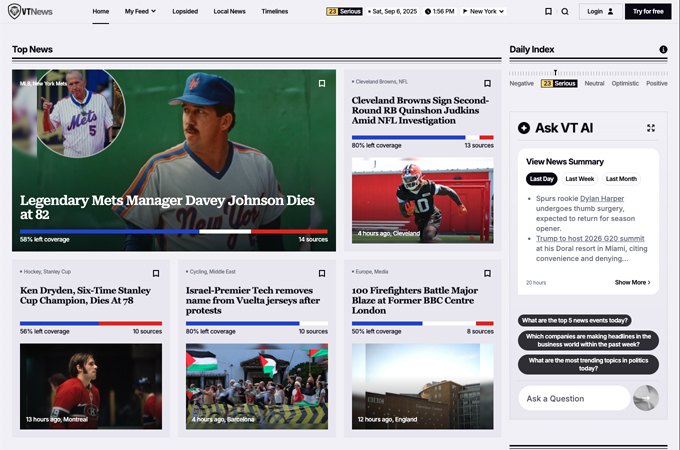Open the Timelines page
Image resolution: width=680 pixels, height=450 pixels.
[275, 11]
